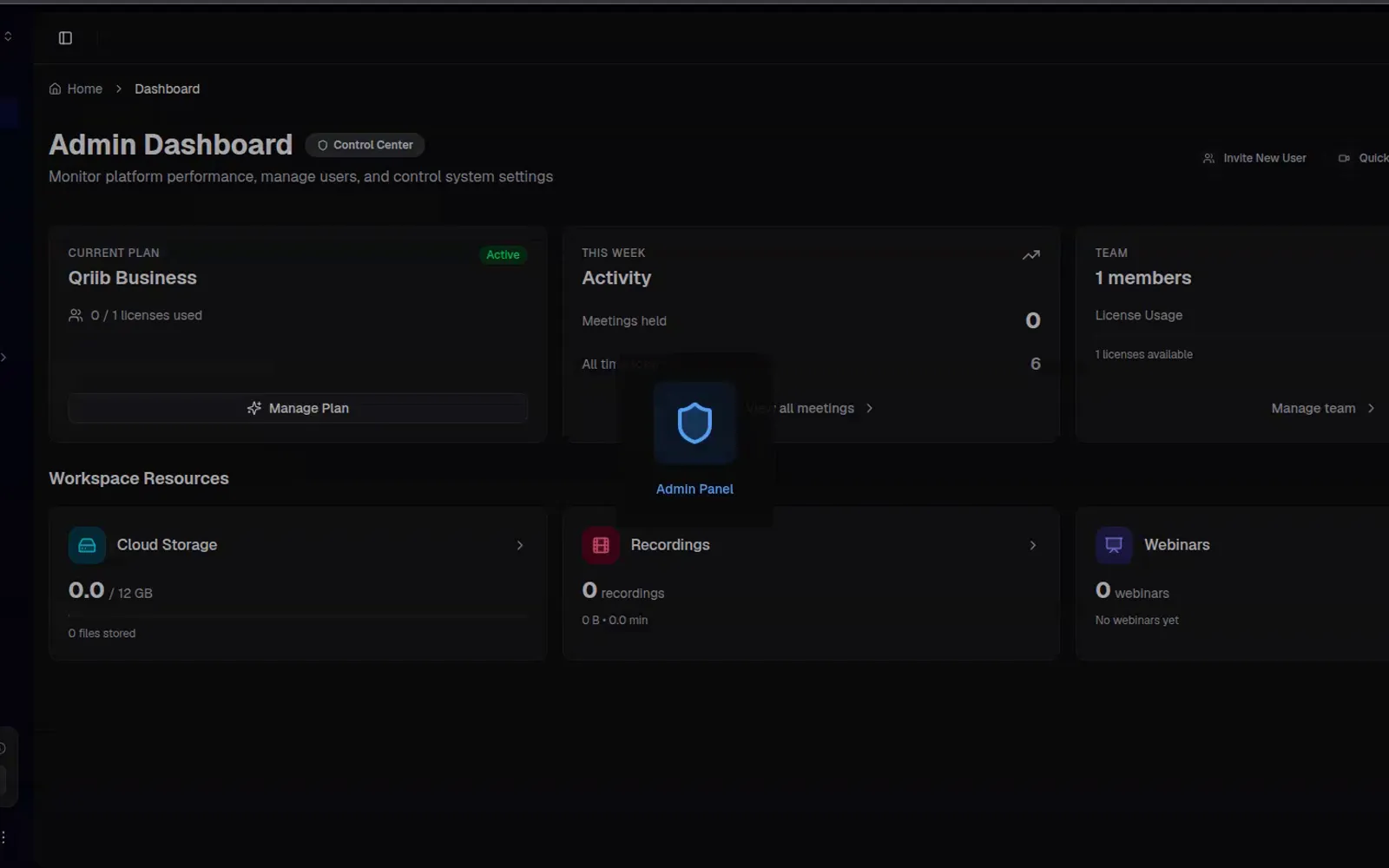Image resolution: width=1389 pixels, height=868 pixels.
Task: Click the Invite New User person icon
Action: pos(1208,158)
